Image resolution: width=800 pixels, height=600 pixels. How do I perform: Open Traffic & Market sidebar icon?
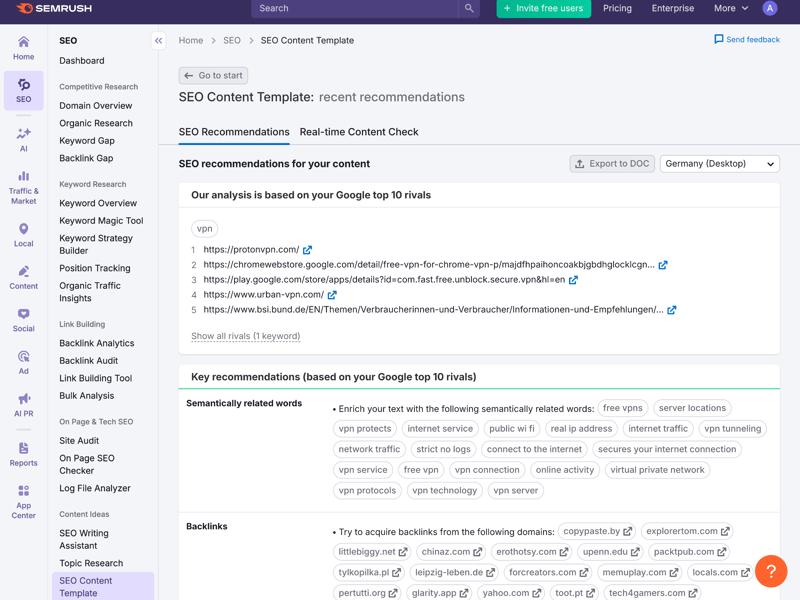coord(23,186)
